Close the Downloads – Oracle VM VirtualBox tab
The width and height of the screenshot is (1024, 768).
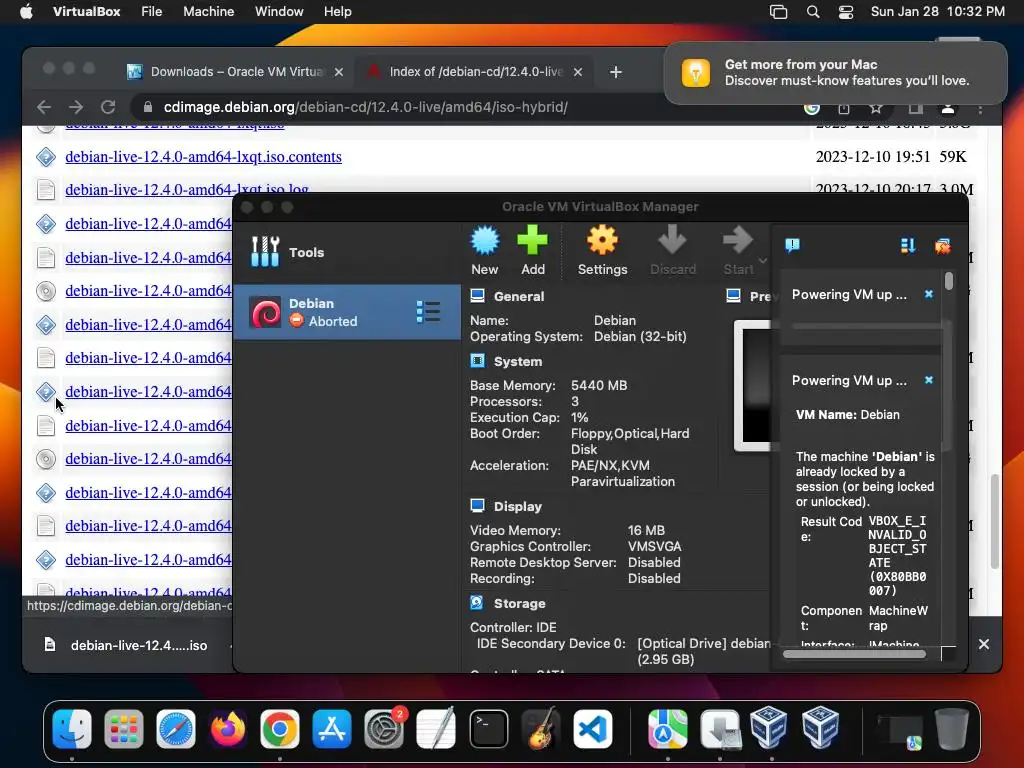(x=339, y=72)
